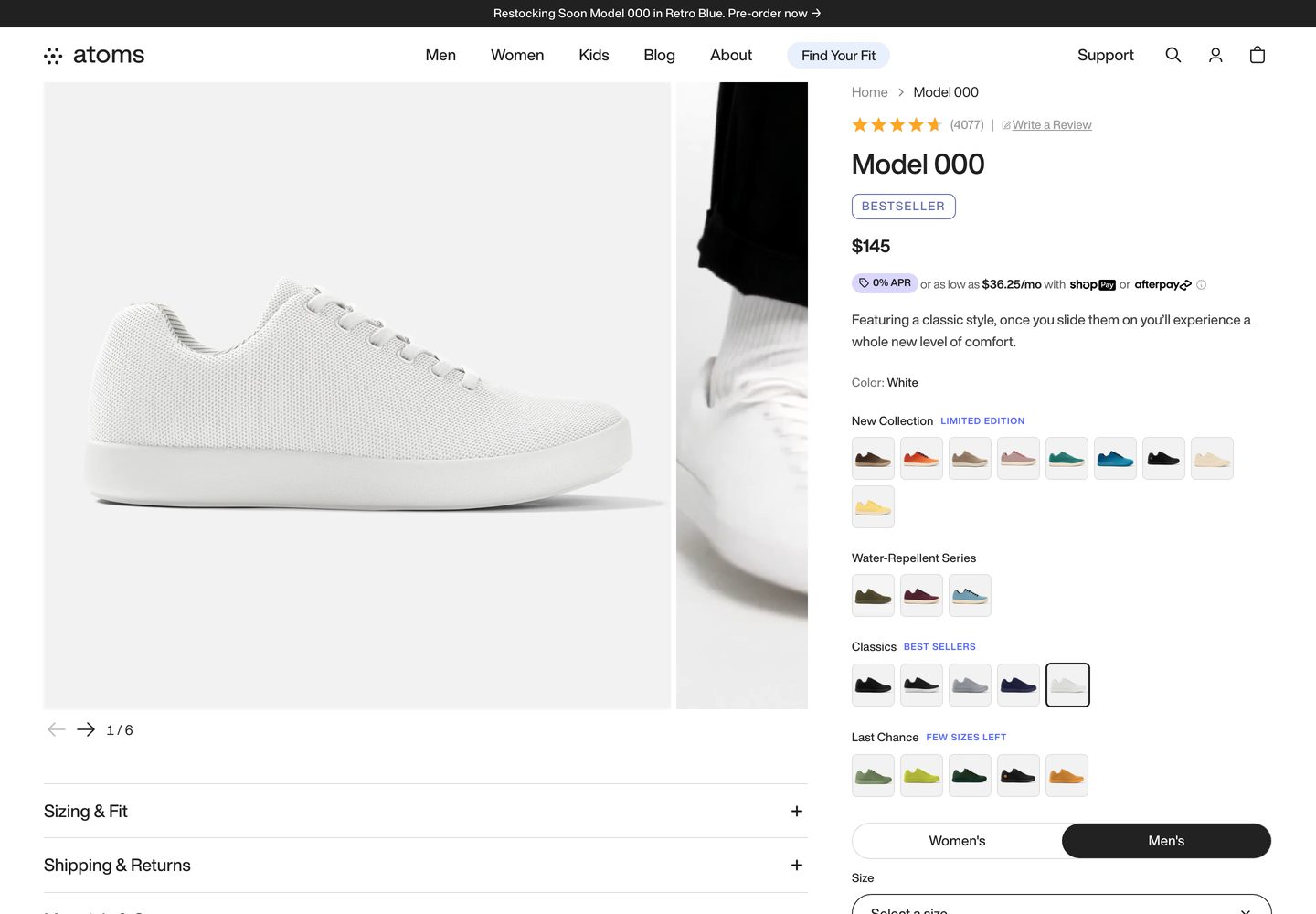
Task: Open the Men menu
Action: pos(440,55)
